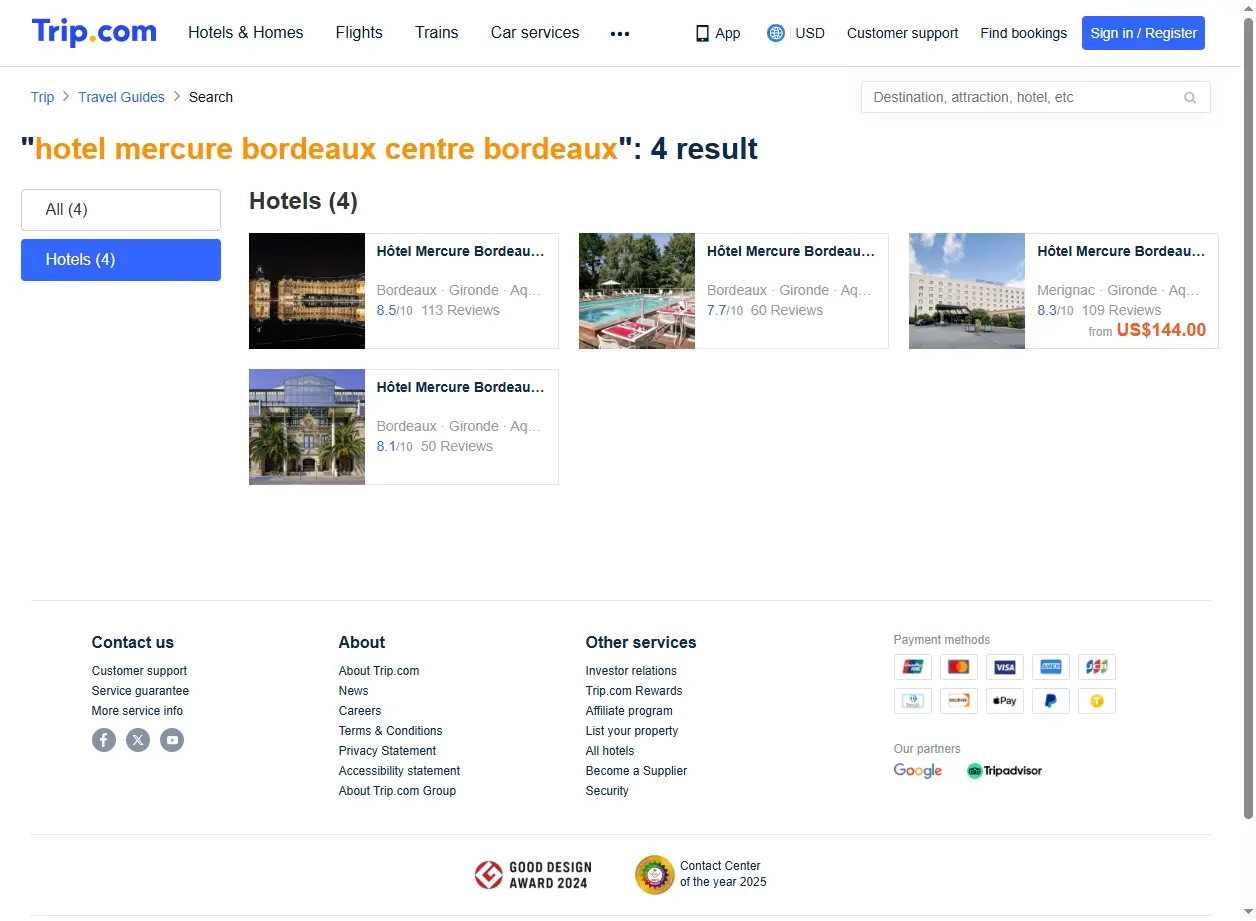Open Trains in top navigation
Image resolution: width=1256 pixels, height=921 pixels.
coord(437,33)
